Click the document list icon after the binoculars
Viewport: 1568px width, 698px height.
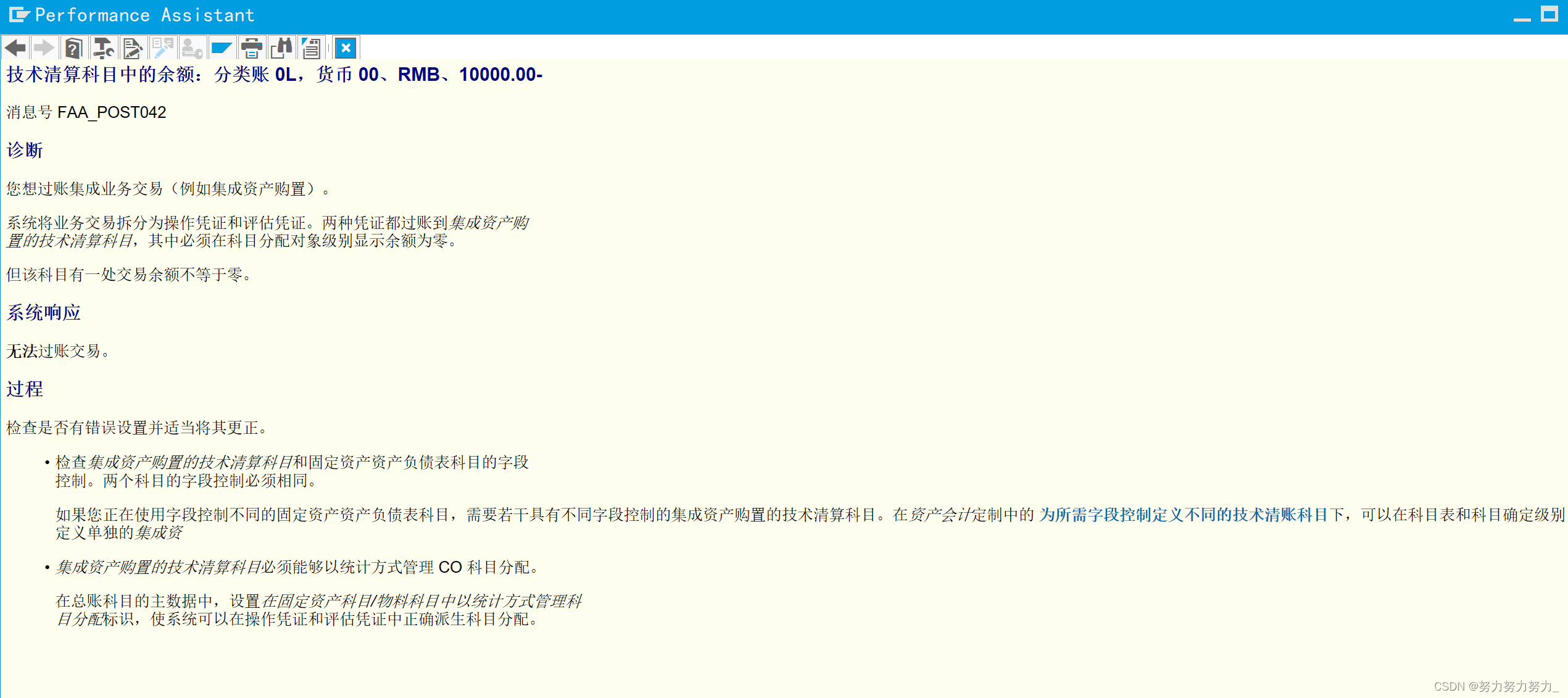pos(311,48)
